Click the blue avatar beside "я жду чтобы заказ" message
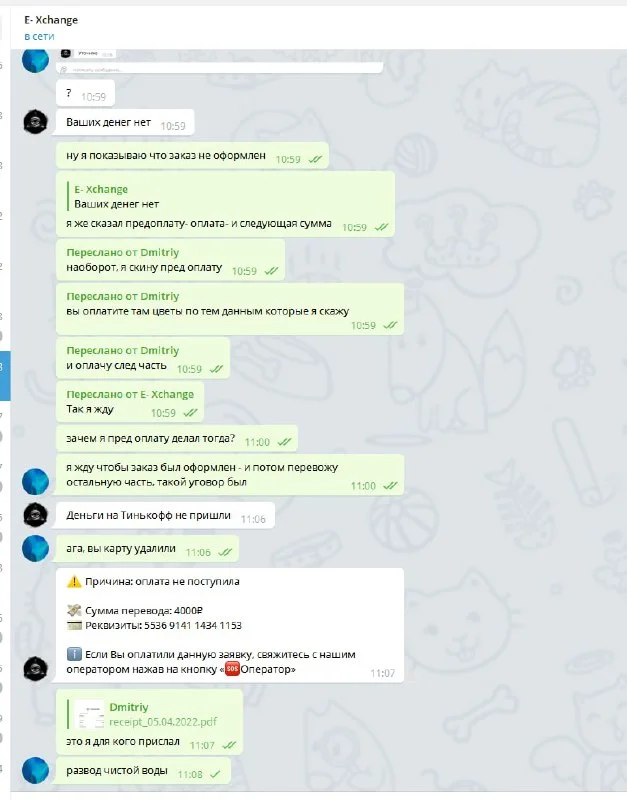The height and width of the screenshot is (800, 627). click(35, 482)
